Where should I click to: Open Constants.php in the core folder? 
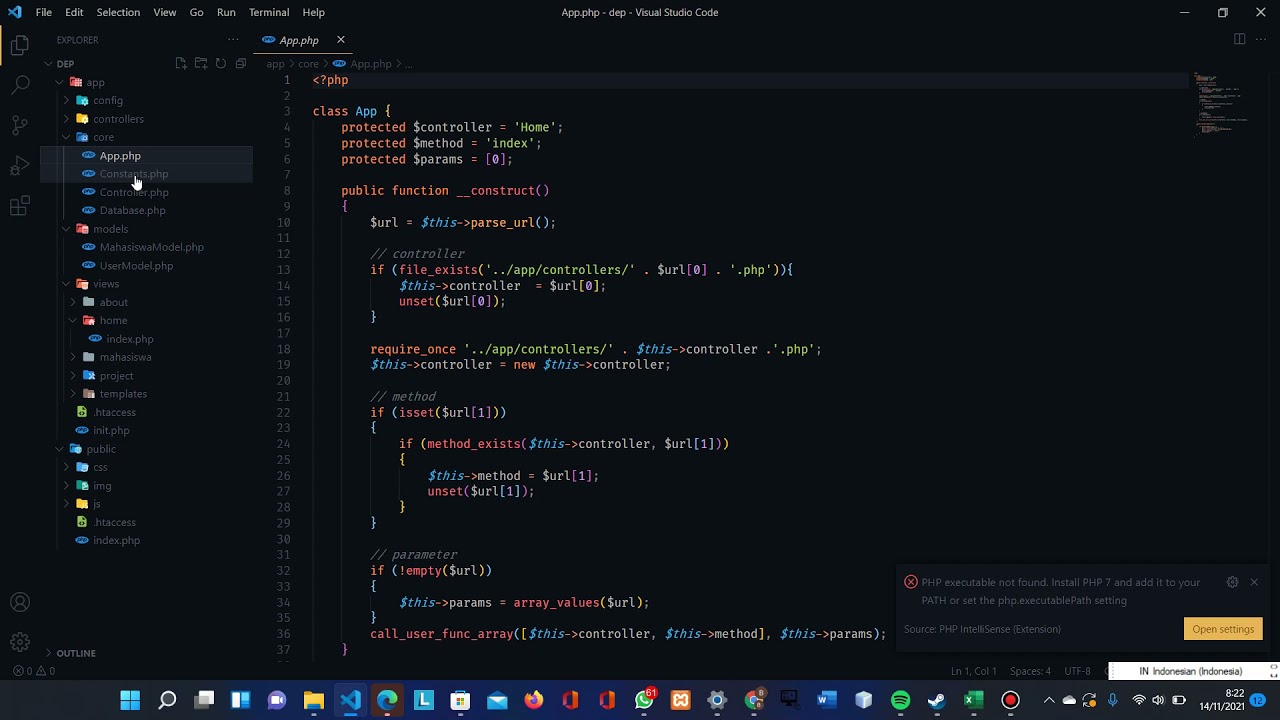coord(134,174)
